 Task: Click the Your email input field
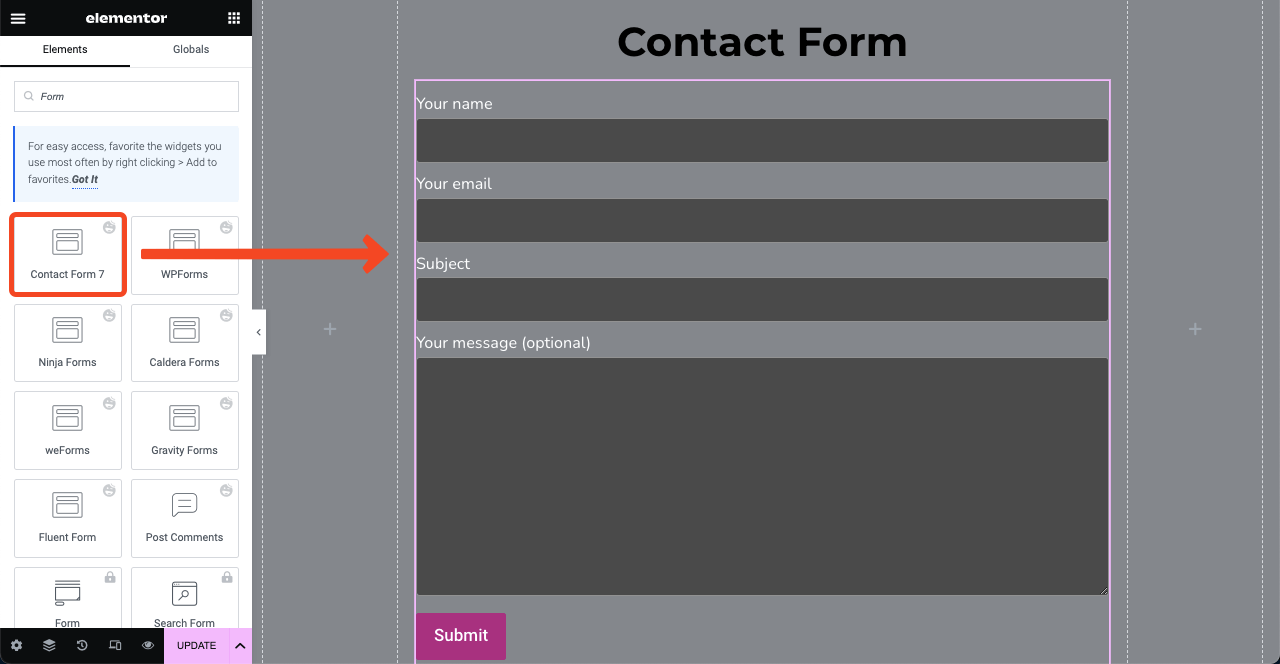coord(762,221)
